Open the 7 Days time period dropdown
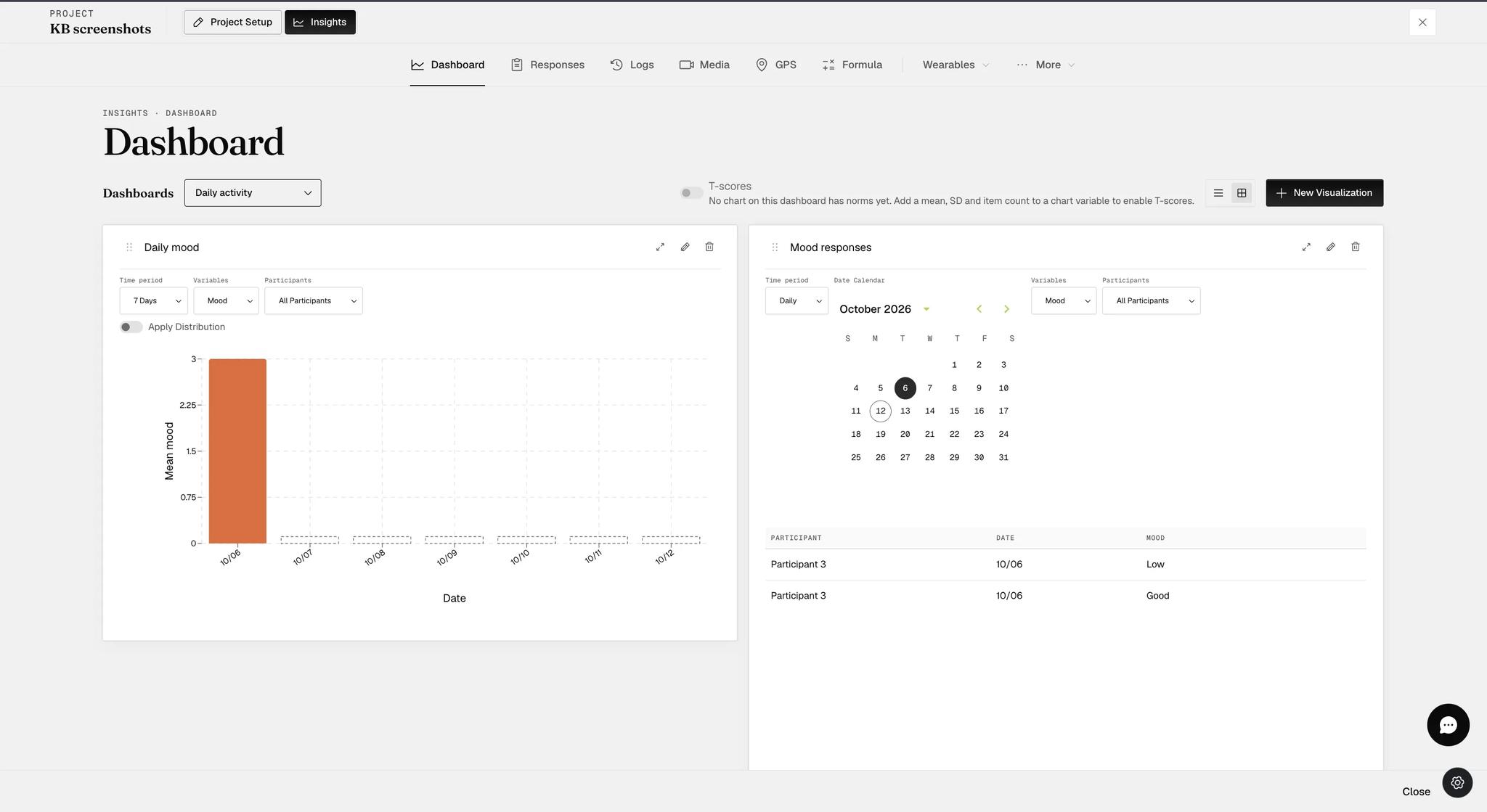This screenshot has height=812, width=1487. tap(154, 301)
